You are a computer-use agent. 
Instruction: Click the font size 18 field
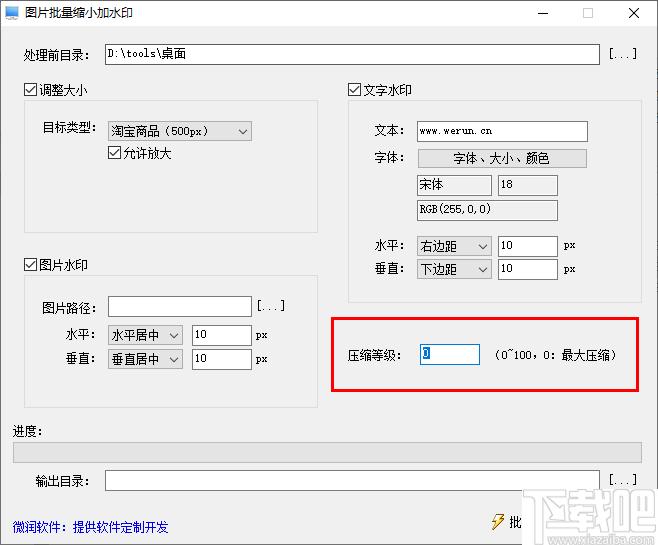[527, 185]
